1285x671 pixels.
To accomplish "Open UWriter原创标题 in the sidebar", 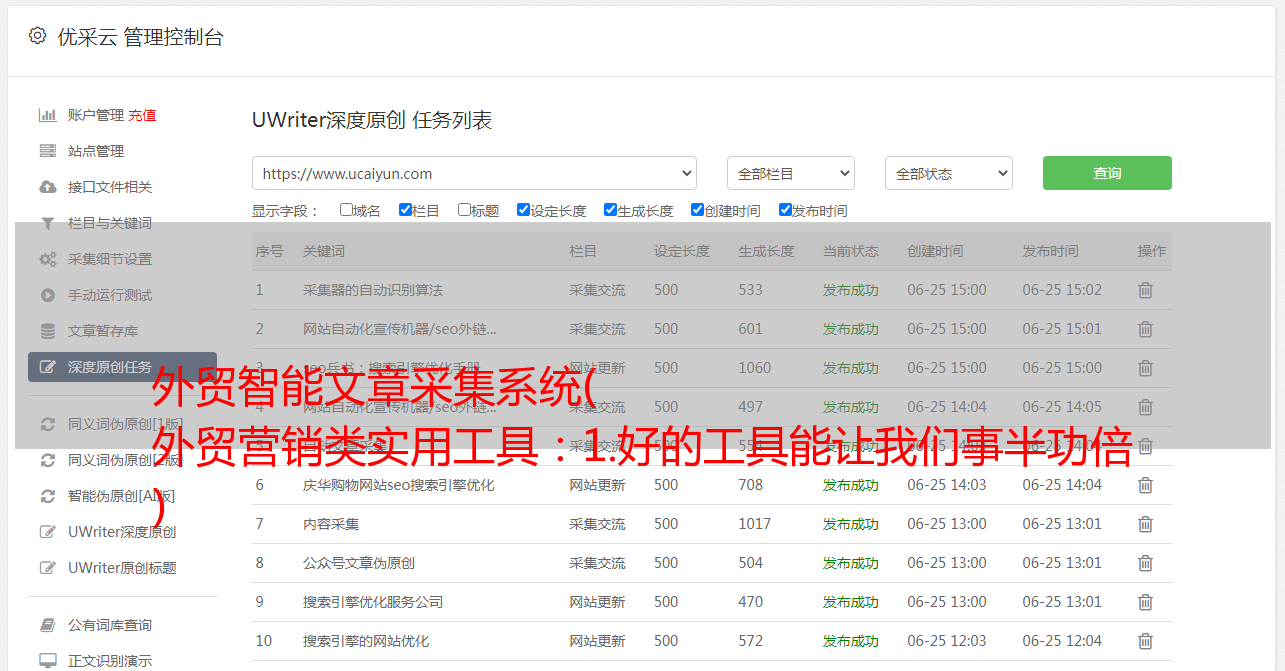I will (121, 568).
